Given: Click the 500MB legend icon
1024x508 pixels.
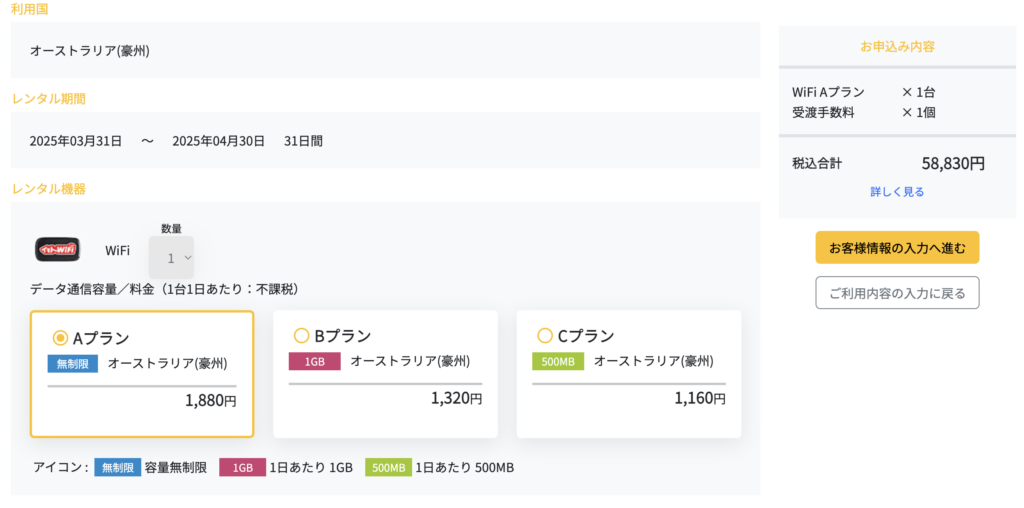Looking at the screenshot, I should coord(388,467).
